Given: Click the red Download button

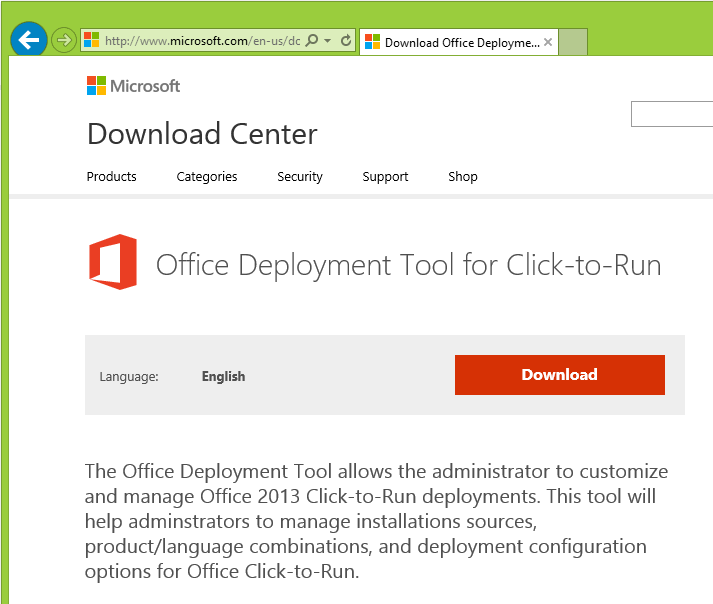Looking at the screenshot, I should tap(560, 375).
